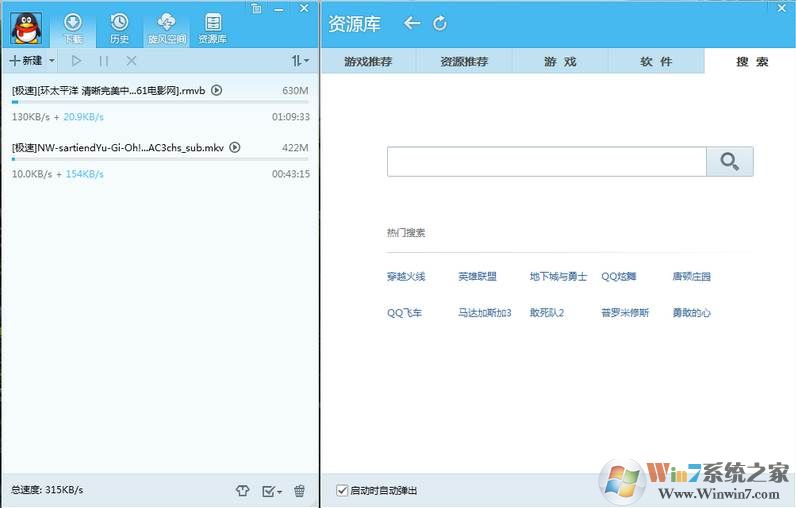This screenshot has width=796, height=508.
Task: Expand the 新建 dropdown arrow
Action: (52, 61)
